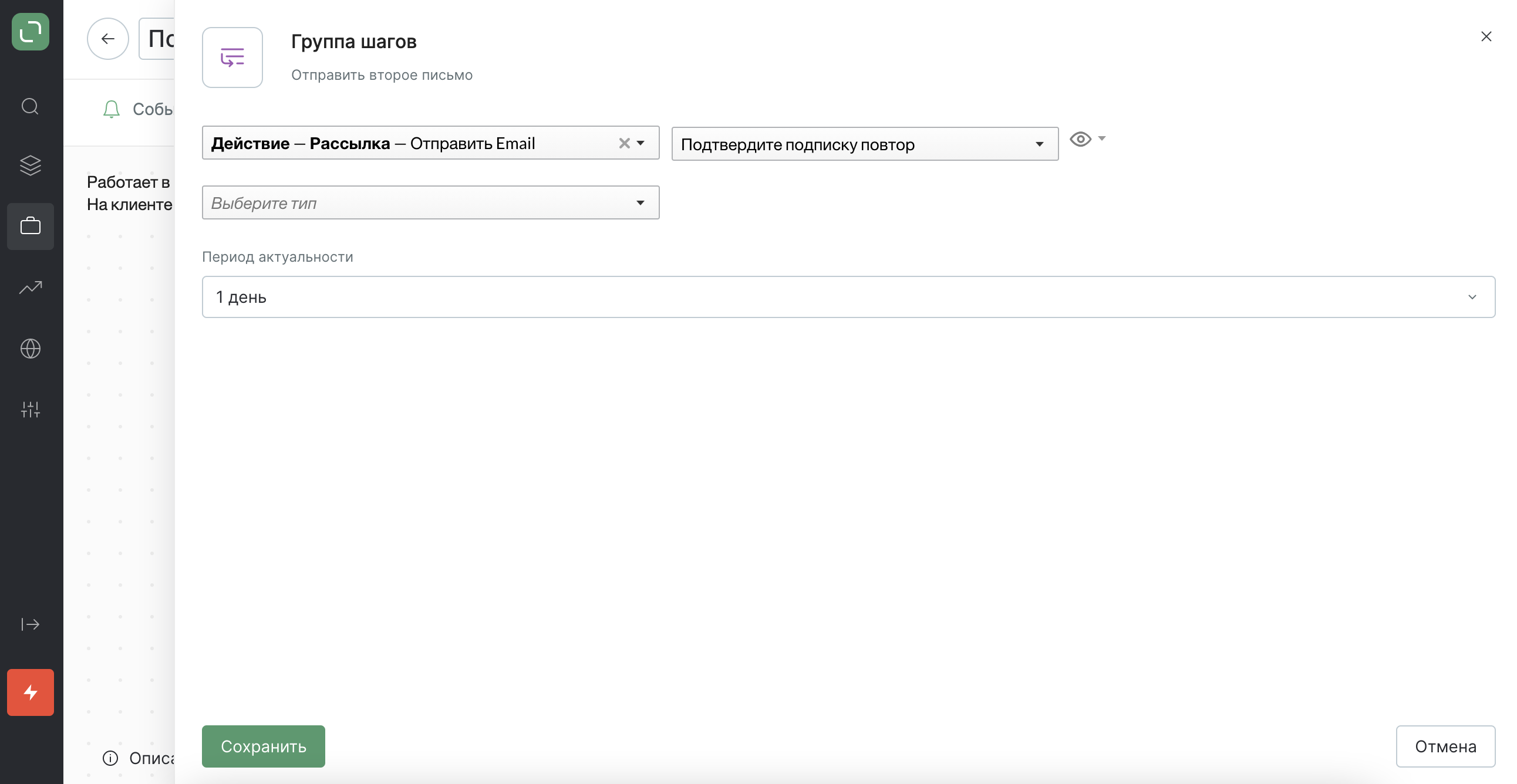
Task: Open Подтвердите подписку повтор template dropdown
Action: 865,144
